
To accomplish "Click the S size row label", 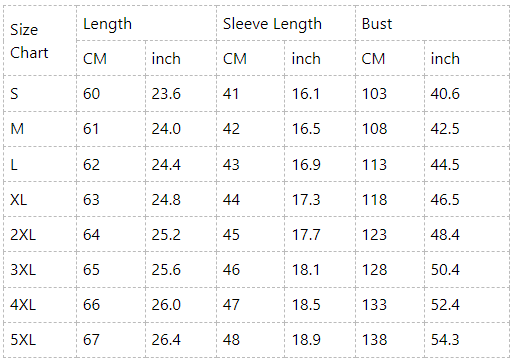I will pyautogui.click(x=40, y=94).
